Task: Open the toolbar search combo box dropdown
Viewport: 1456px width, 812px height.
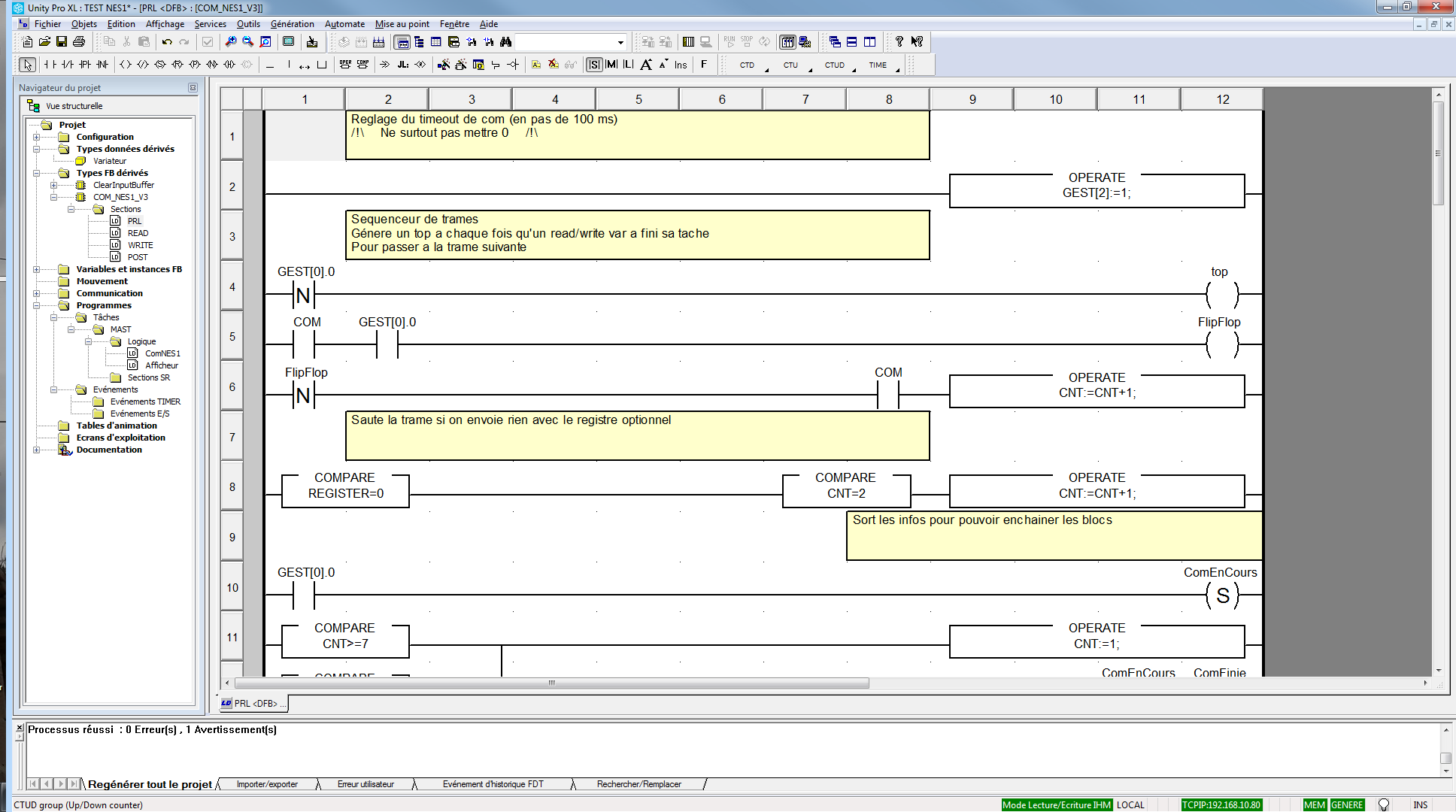Action: coord(620,42)
